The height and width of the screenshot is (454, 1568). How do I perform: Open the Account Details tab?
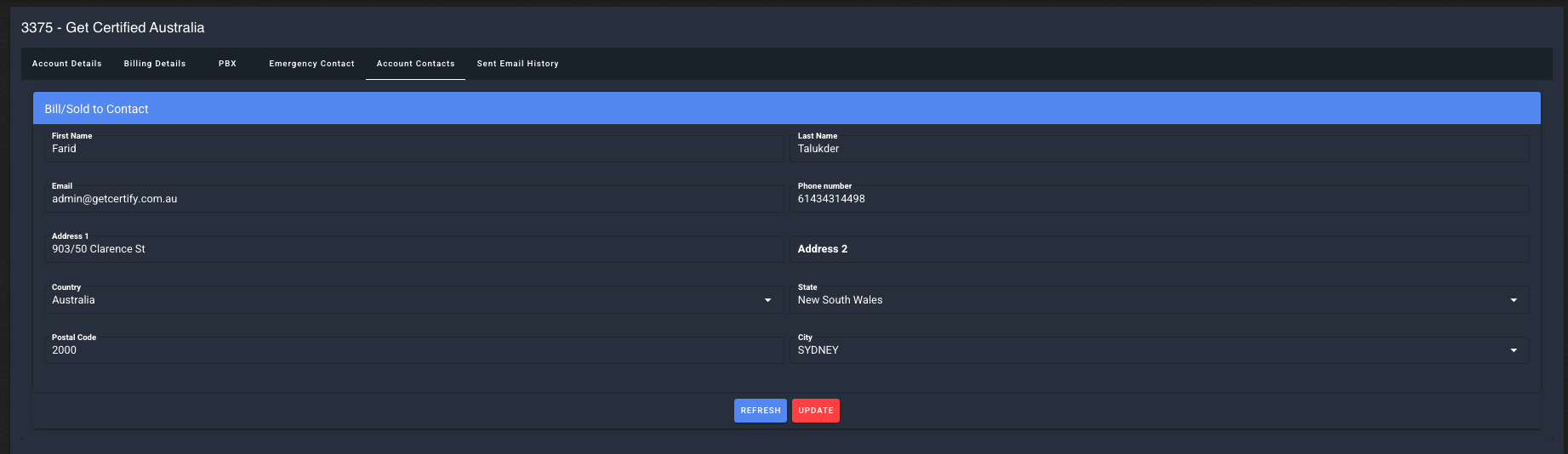(67, 64)
